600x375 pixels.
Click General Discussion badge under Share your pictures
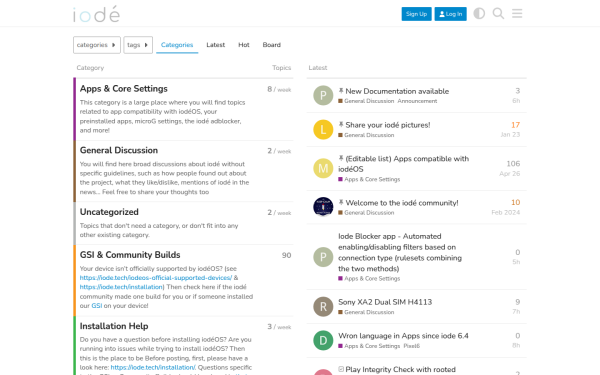coord(366,135)
